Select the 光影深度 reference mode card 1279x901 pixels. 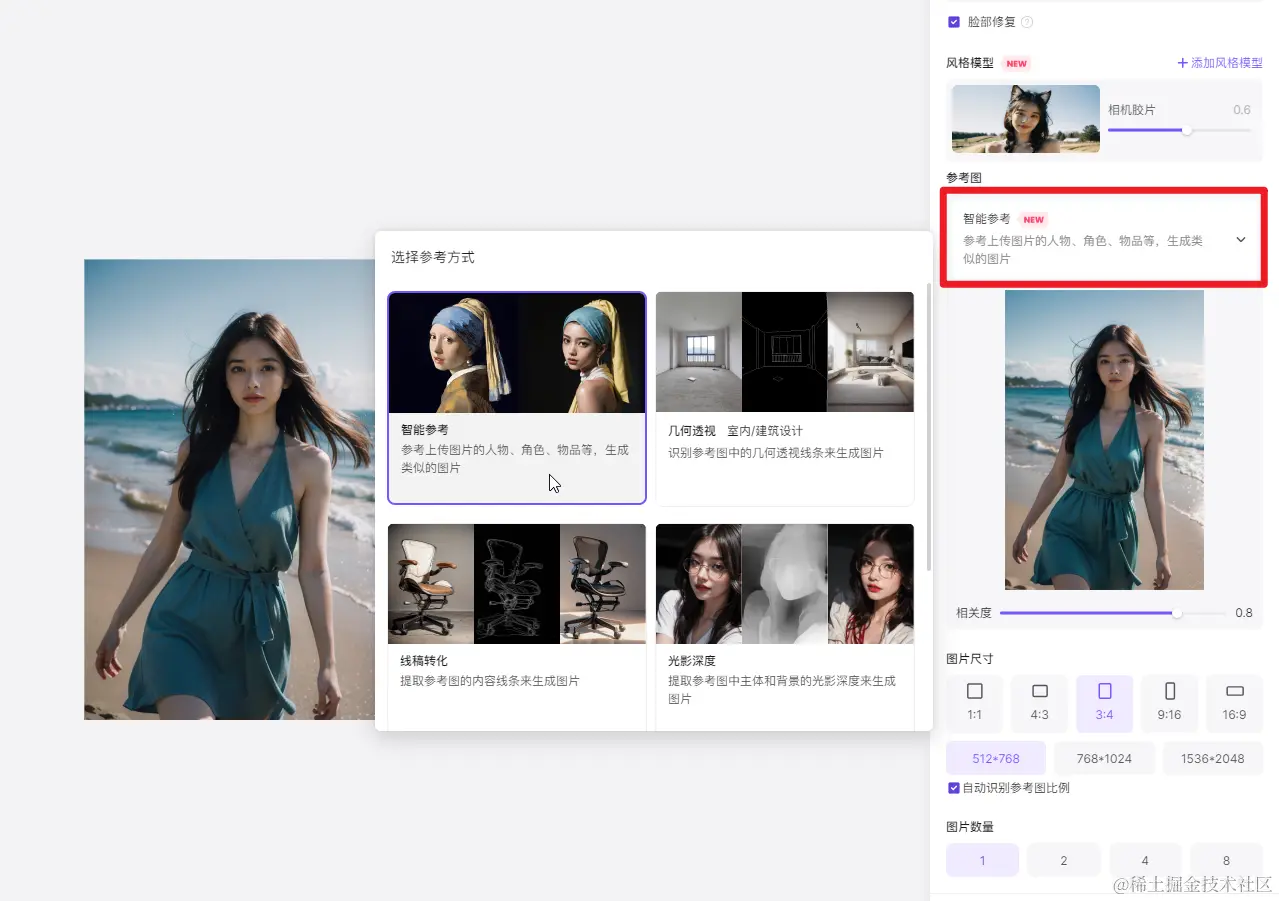[784, 625]
